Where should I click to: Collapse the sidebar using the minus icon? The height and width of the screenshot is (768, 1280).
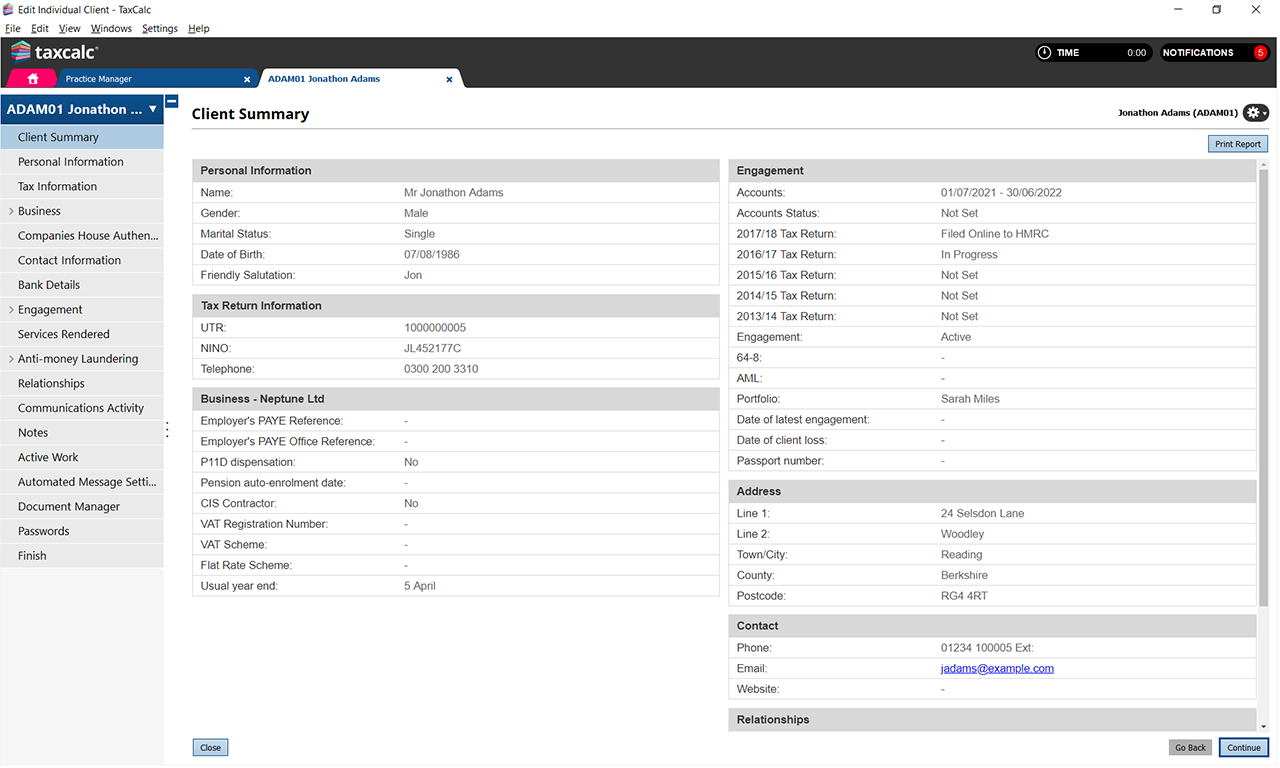click(172, 101)
